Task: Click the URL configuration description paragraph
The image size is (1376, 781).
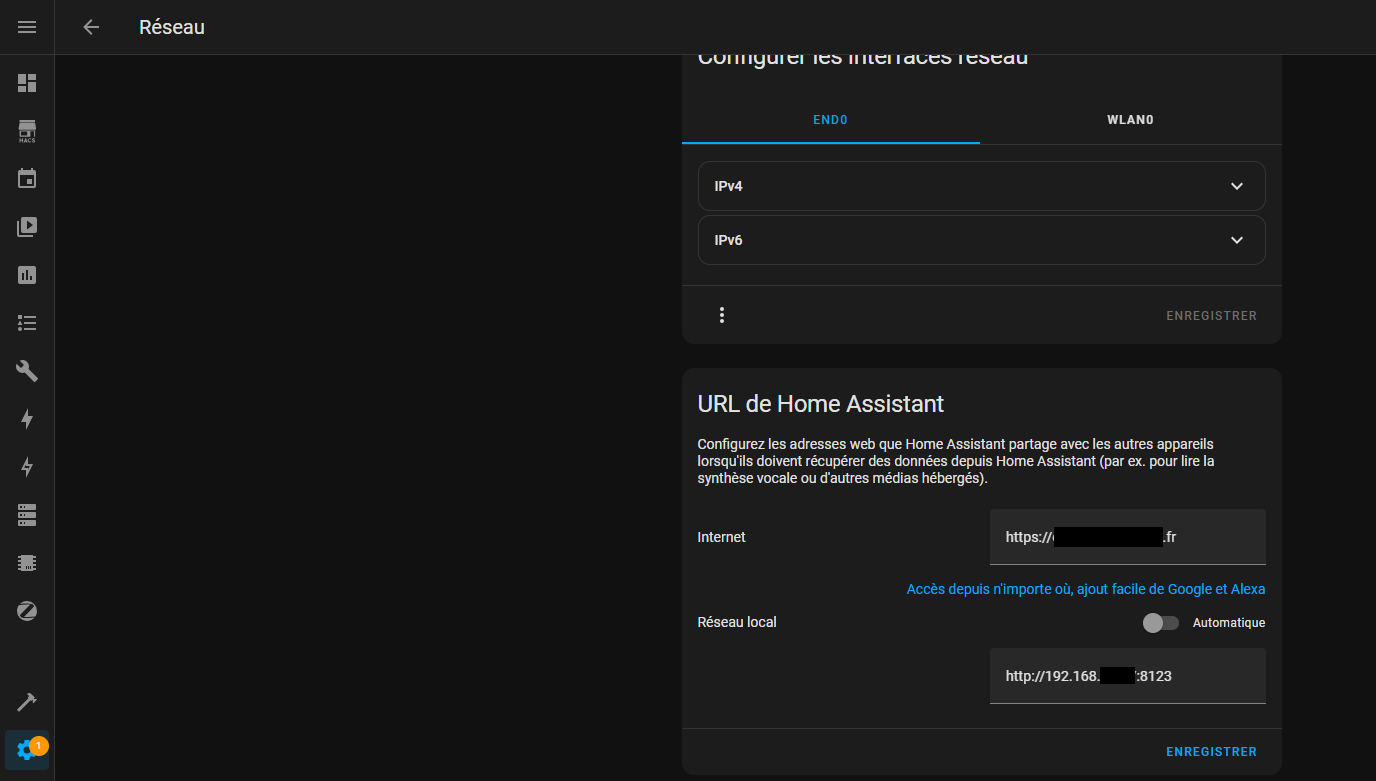Action: pos(956,461)
